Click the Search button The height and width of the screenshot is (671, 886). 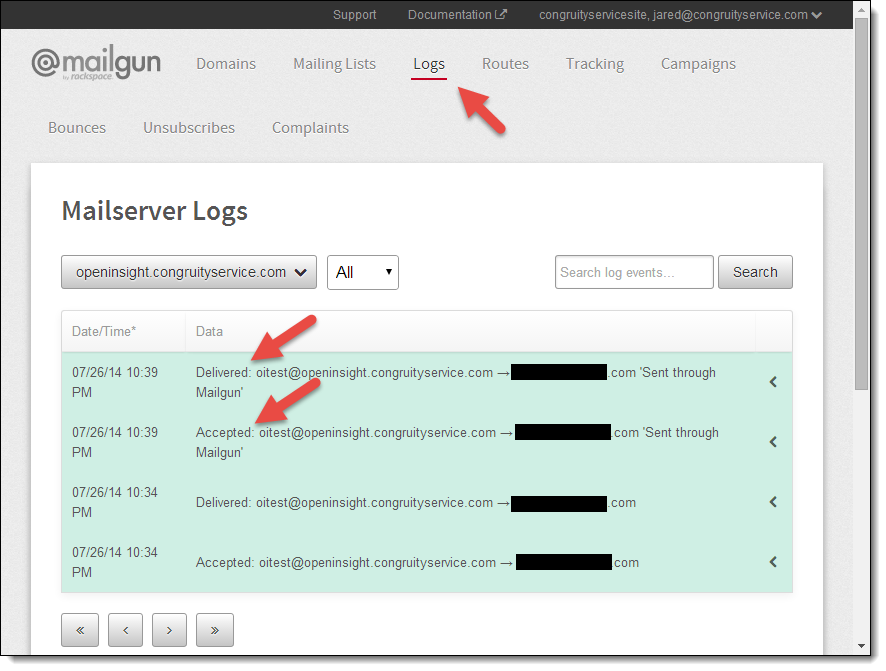[x=755, y=271]
